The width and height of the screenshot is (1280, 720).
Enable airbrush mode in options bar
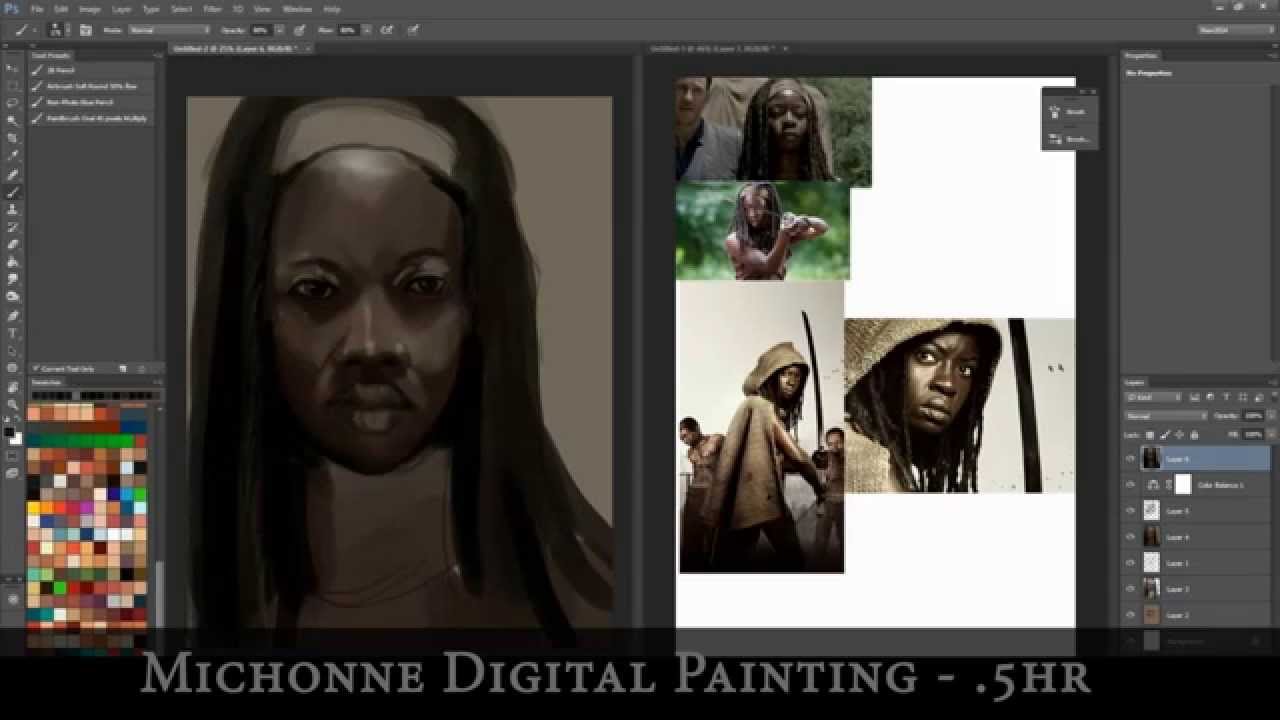(386, 30)
